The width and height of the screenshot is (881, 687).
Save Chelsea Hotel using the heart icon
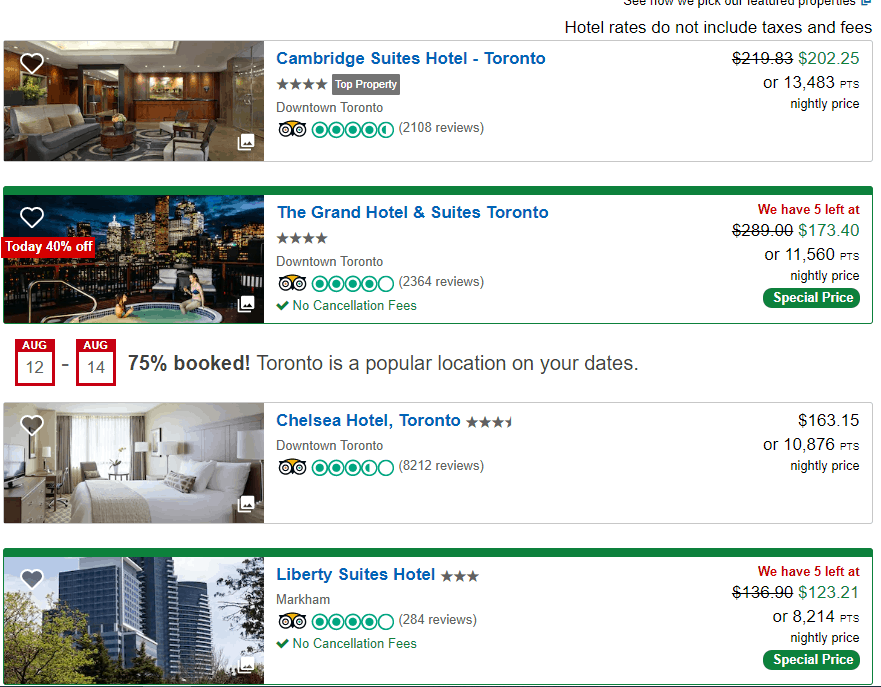(x=32, y=425)
